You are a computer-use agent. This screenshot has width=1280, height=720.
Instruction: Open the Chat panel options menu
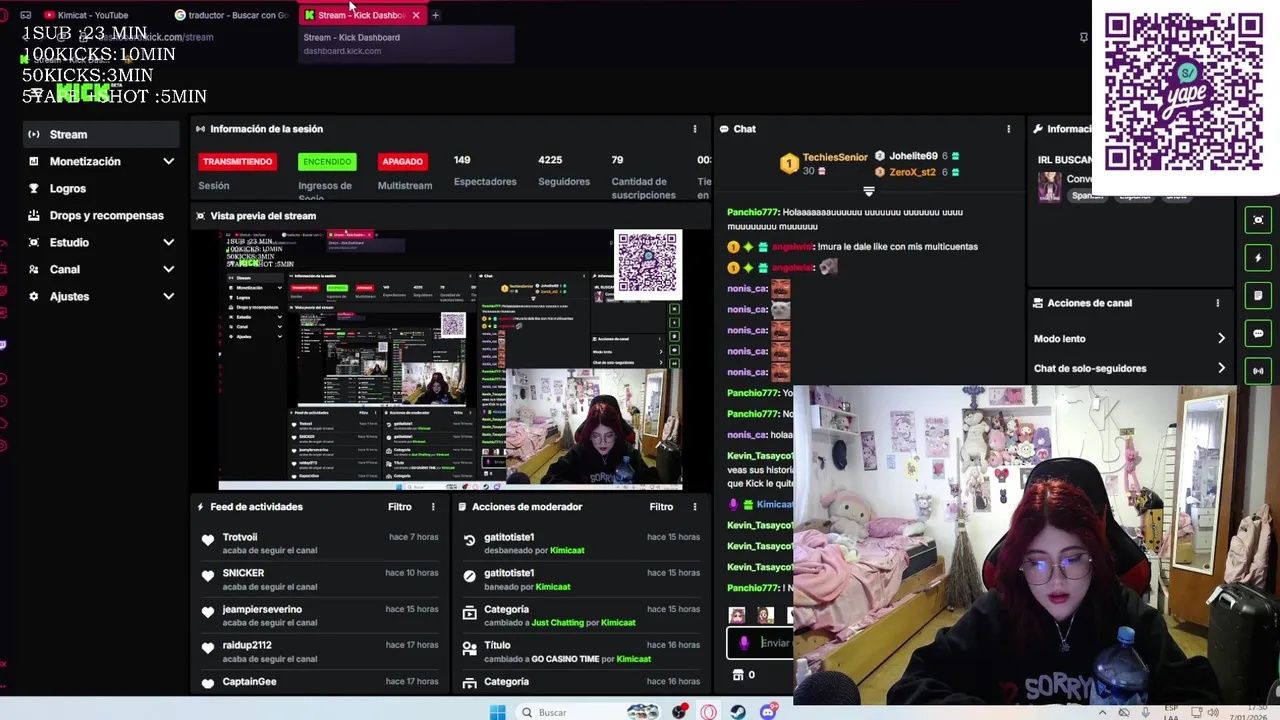(x=1008, y=129)
